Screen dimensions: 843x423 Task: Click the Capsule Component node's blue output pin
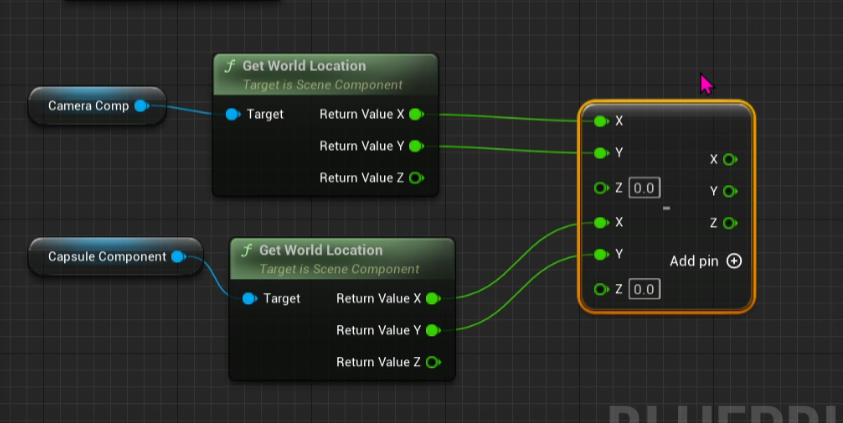tap(178, 257)
